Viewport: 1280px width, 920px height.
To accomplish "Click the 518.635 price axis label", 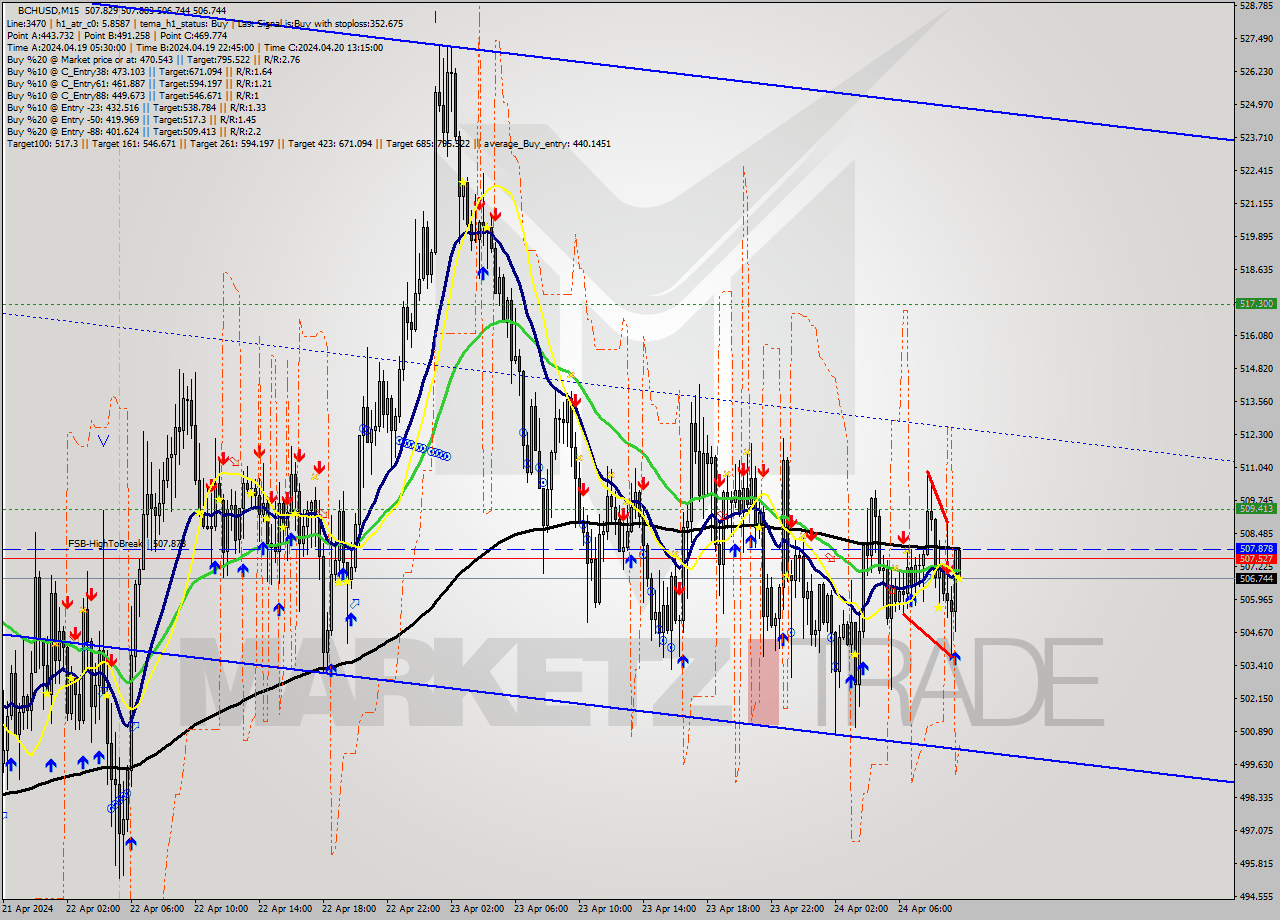I will coord(1255,270).
